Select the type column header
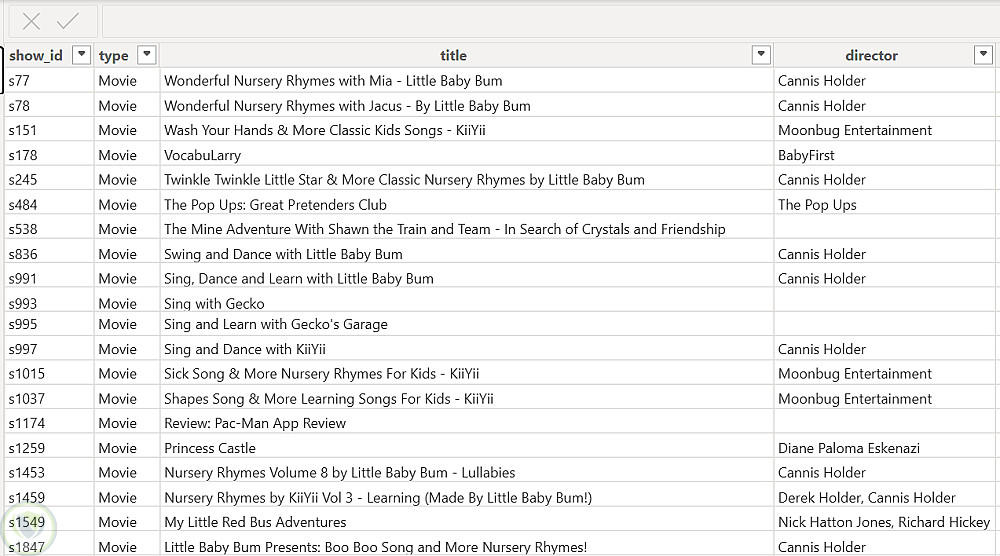Viewport: 1000px width, 556px height. [114, 55]
